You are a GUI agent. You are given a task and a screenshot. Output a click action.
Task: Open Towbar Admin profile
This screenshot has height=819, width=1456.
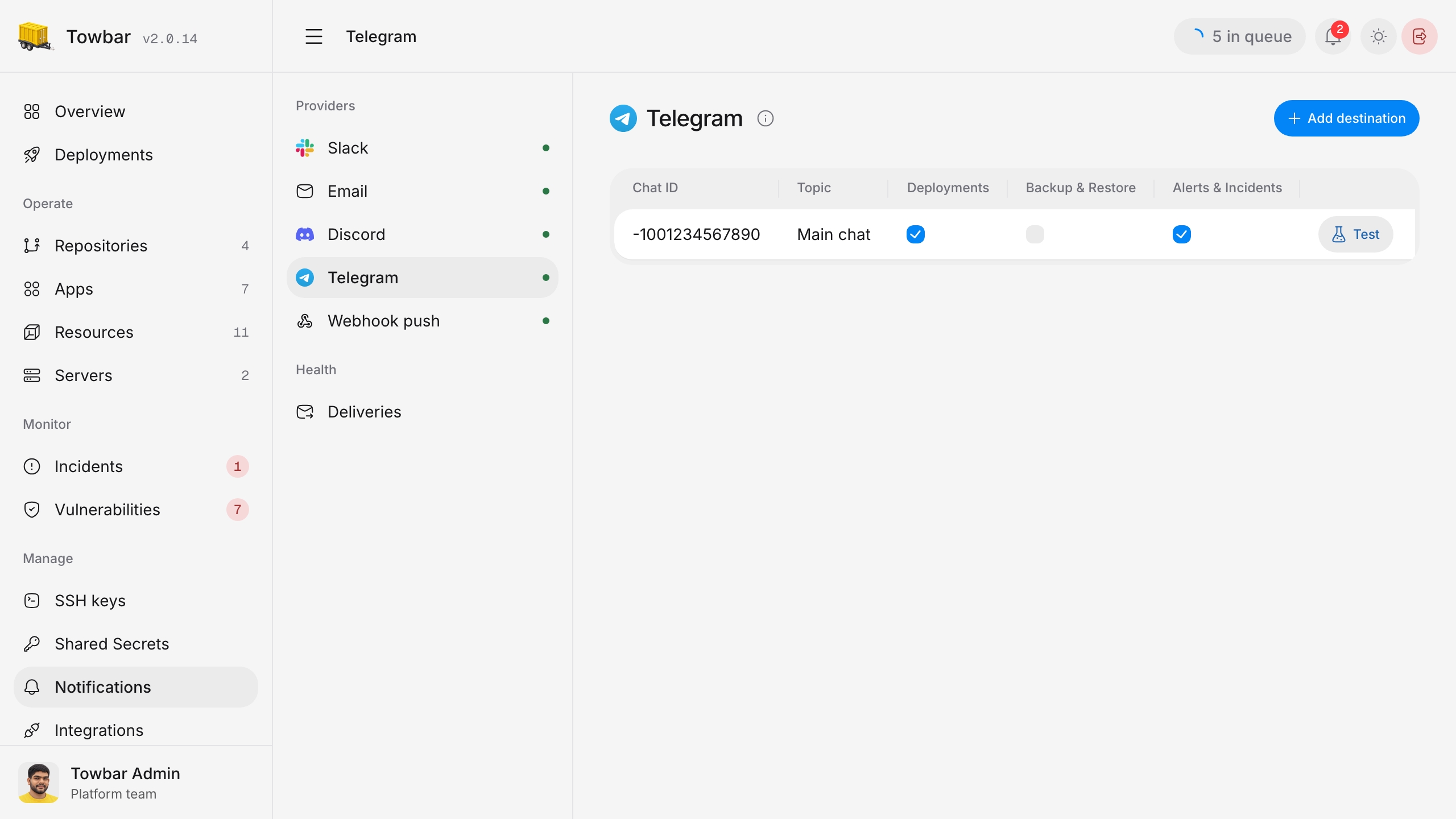point(136,783)
